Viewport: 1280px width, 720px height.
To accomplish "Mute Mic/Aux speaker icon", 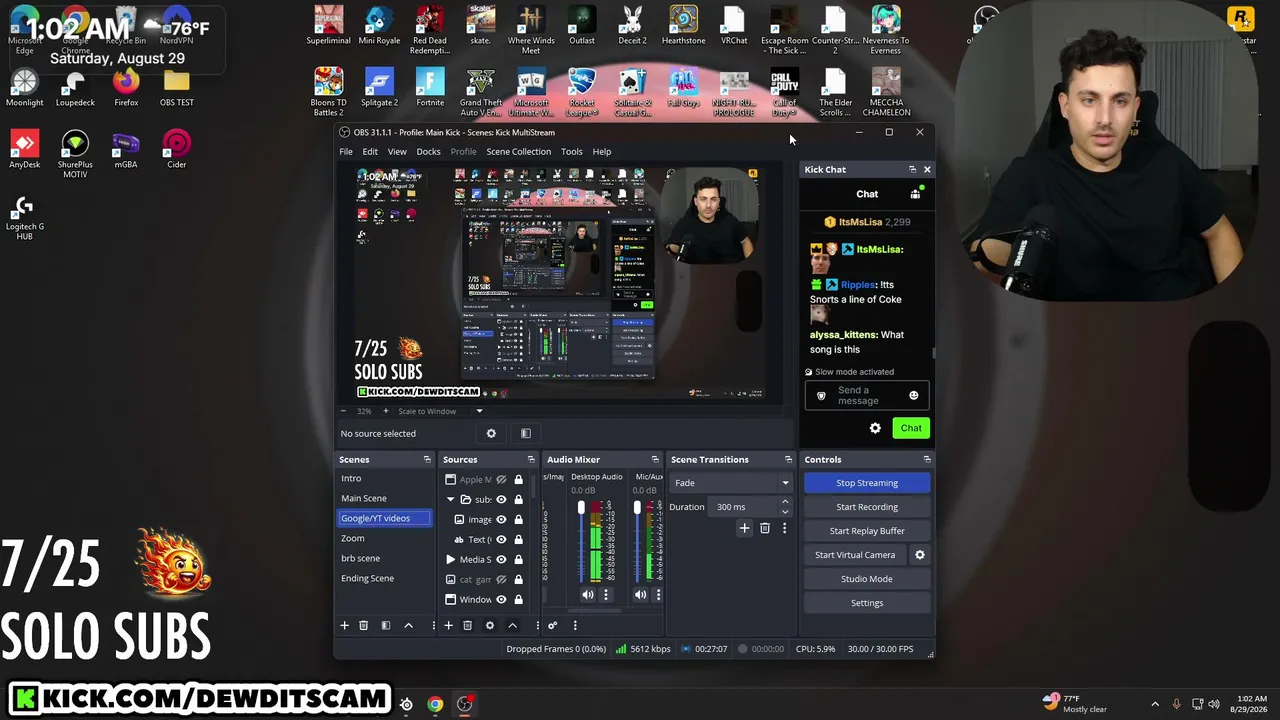I will pyautogui.click(x=640, y=595).
